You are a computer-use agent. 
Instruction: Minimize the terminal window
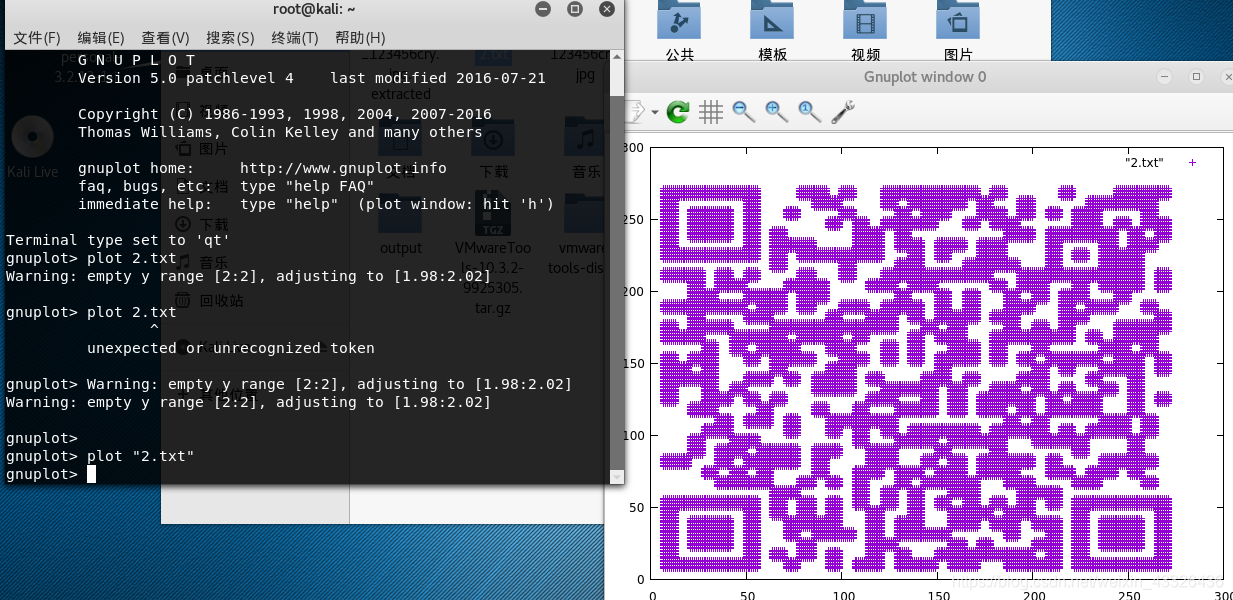click(542, 9)
